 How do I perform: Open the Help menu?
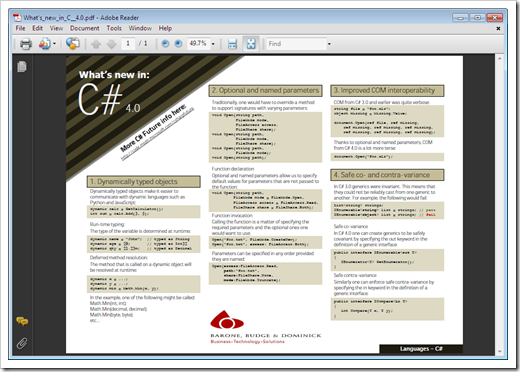click(165, 28)
